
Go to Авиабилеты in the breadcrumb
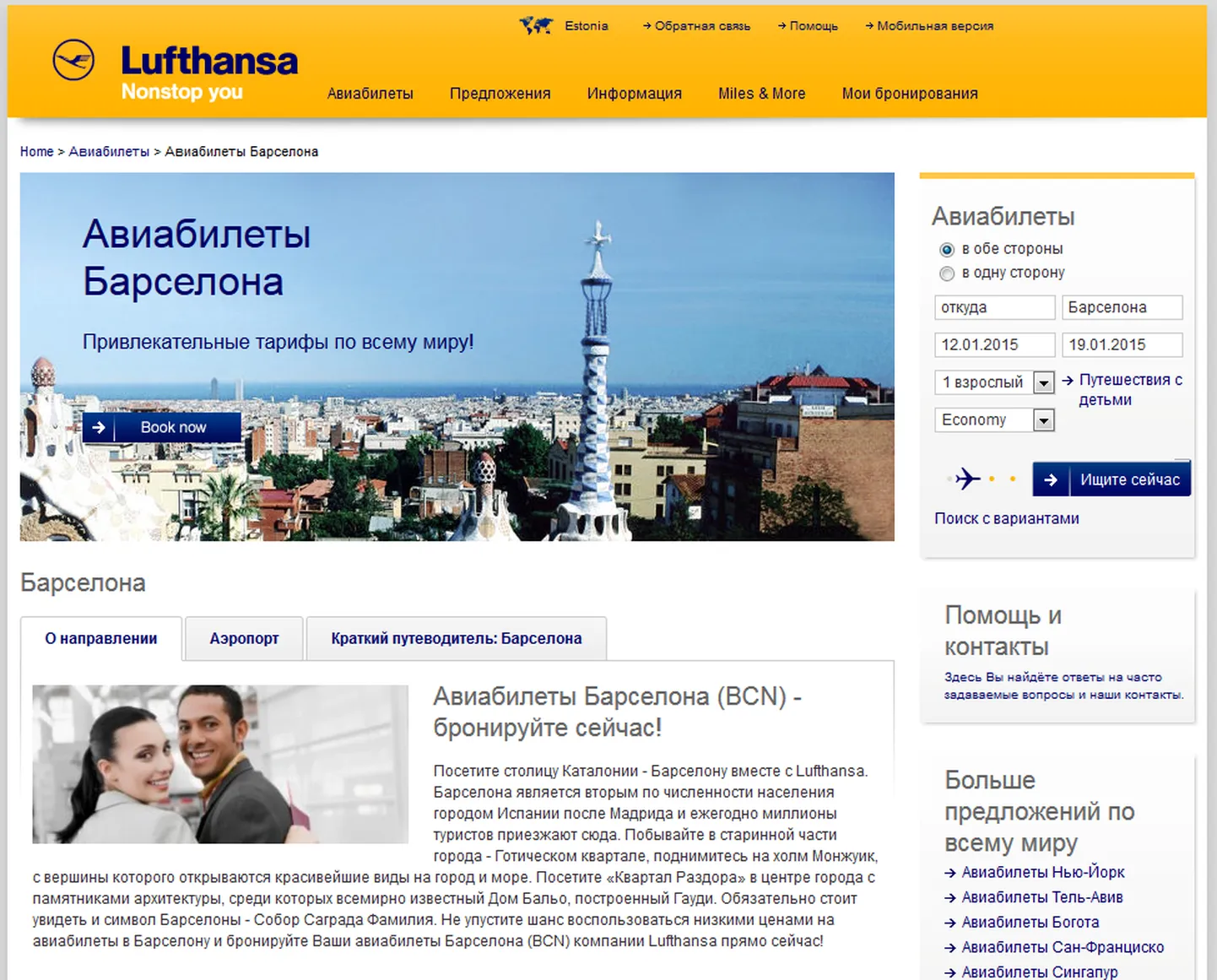point(109,152)
